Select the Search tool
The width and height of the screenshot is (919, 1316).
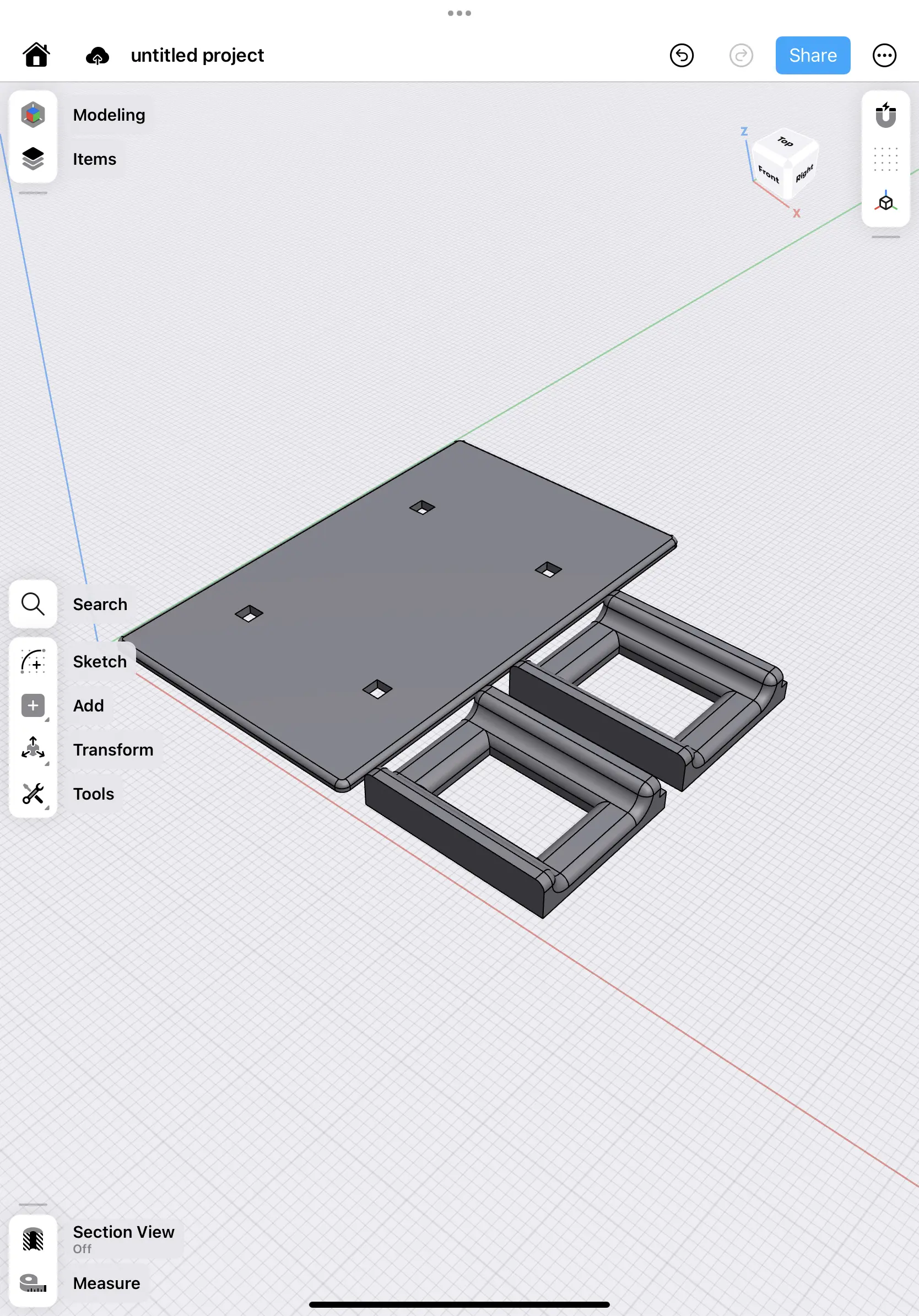(x=33, y=604)
